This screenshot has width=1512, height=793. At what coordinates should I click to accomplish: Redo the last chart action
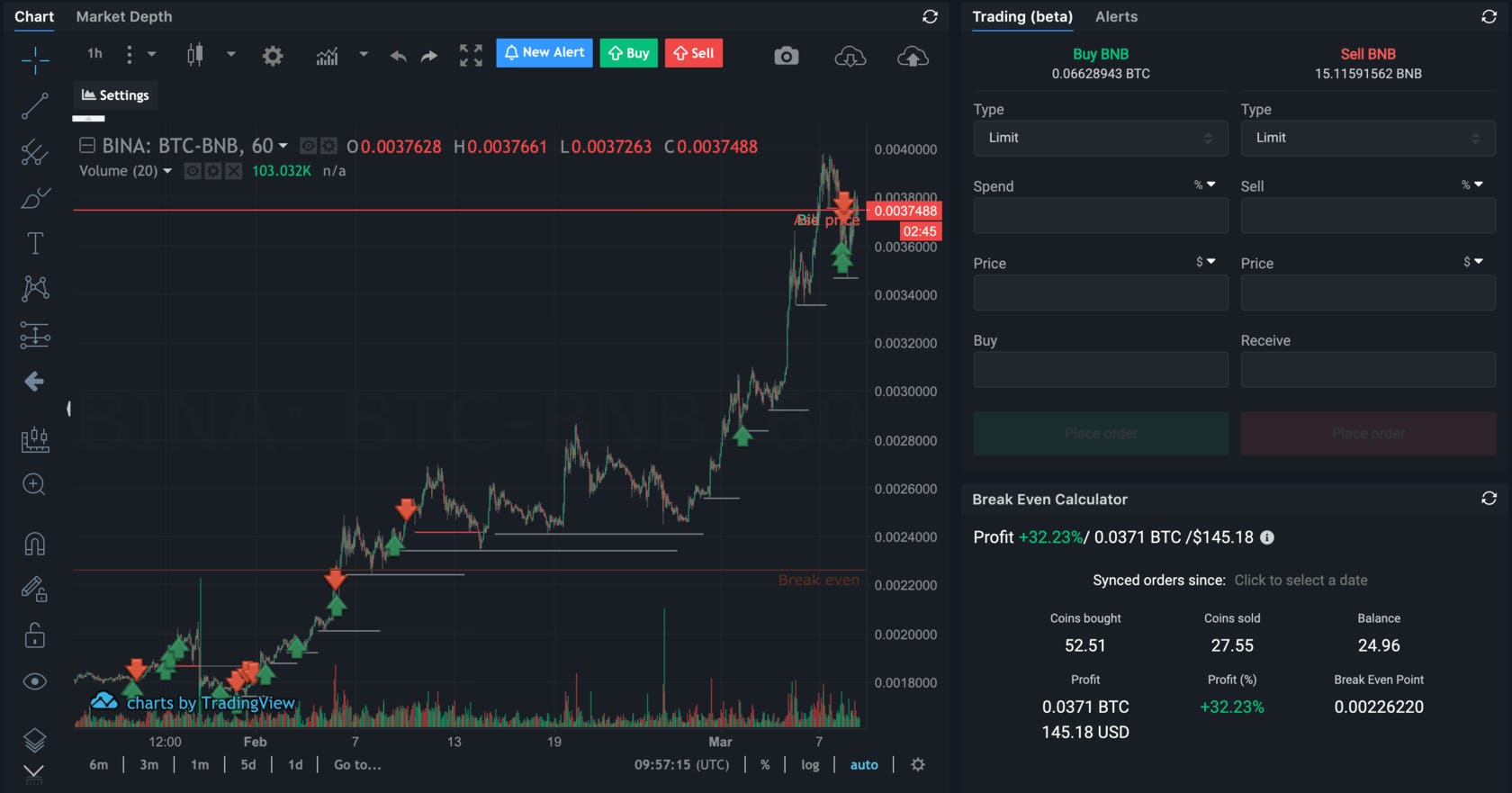click(429, 56)
